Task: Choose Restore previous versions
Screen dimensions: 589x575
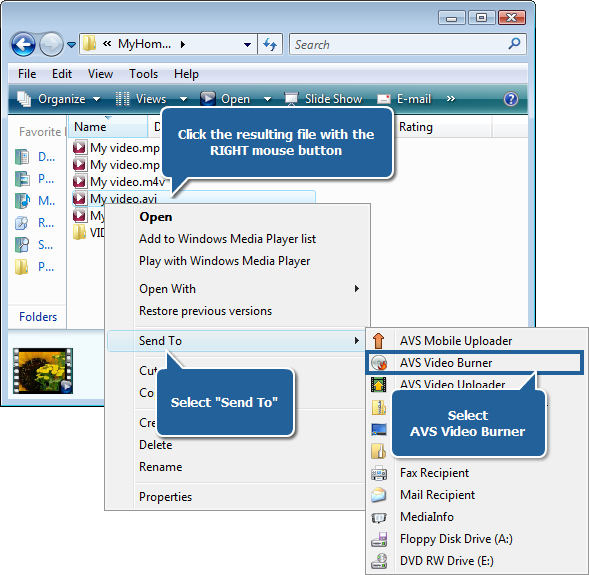Action: click(x=205, y=311)
